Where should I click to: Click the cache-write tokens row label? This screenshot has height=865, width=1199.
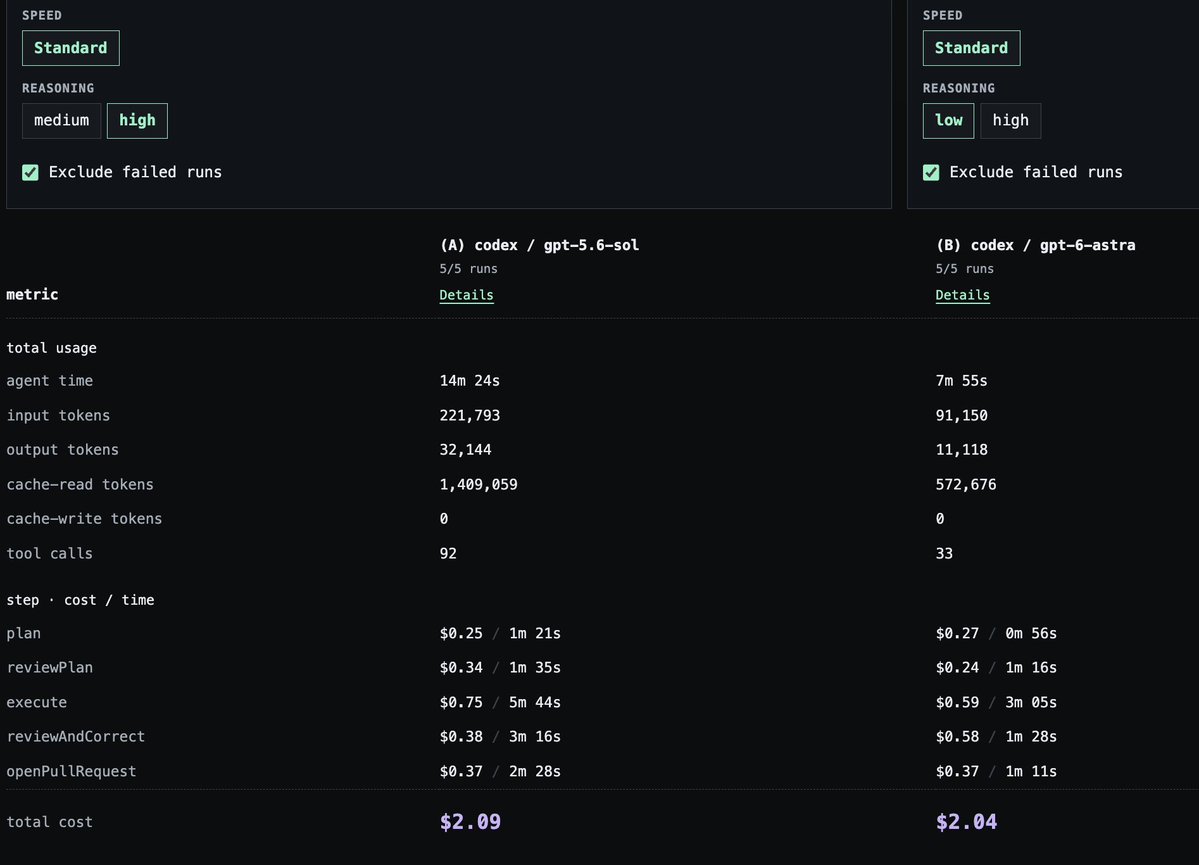click(84, 519)
